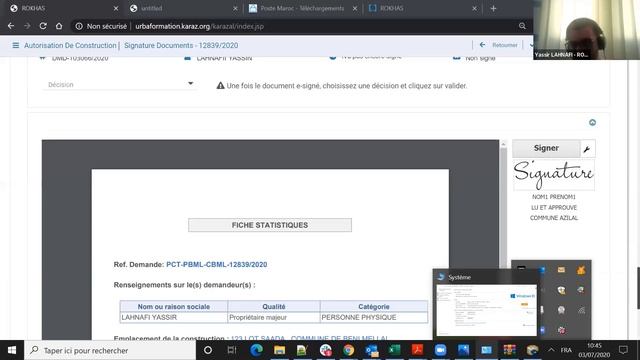Close the untitled tab
Viewport: 640px width, 360px height.
235,8
